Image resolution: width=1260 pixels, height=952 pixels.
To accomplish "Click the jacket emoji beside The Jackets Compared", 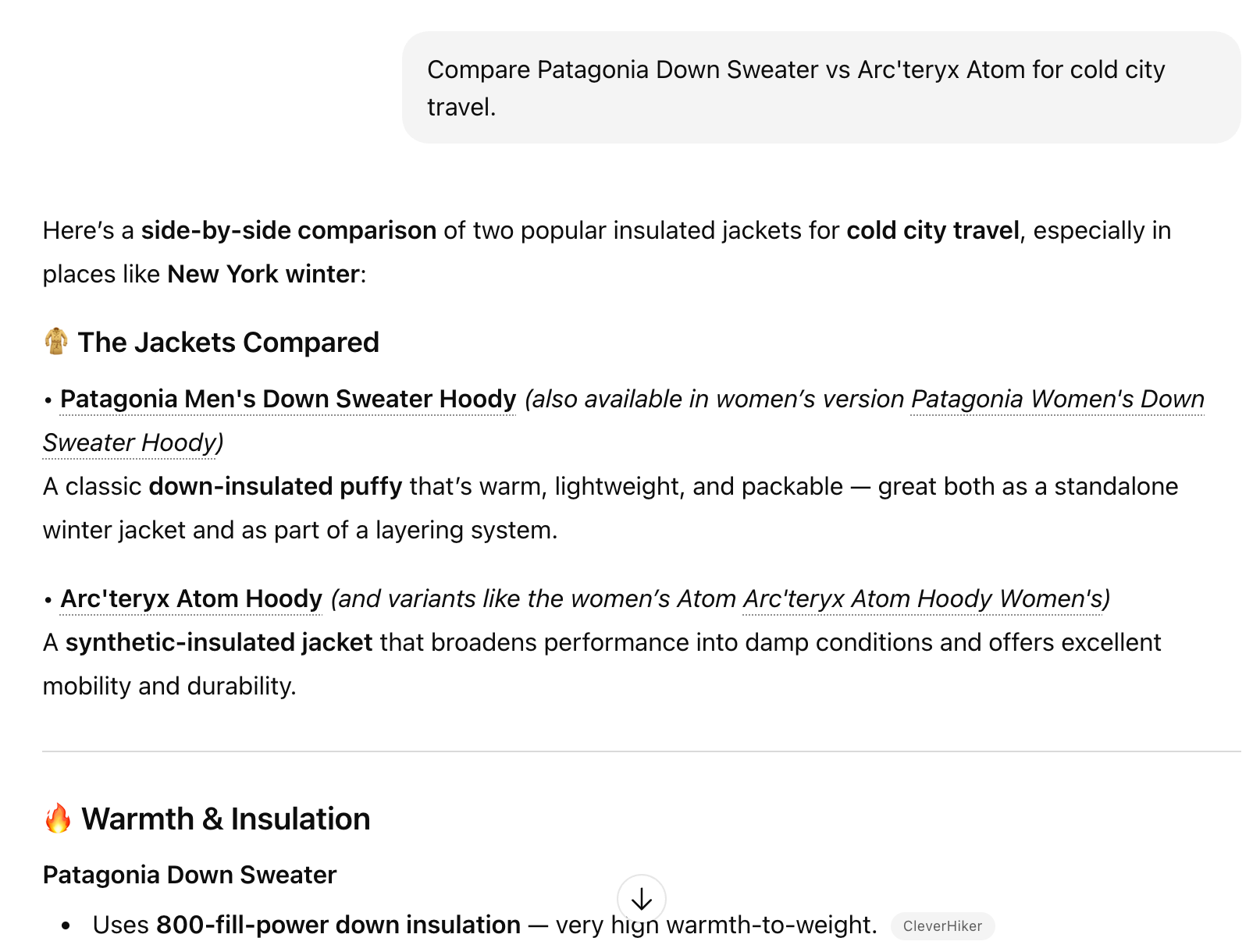I will (56, 342).
